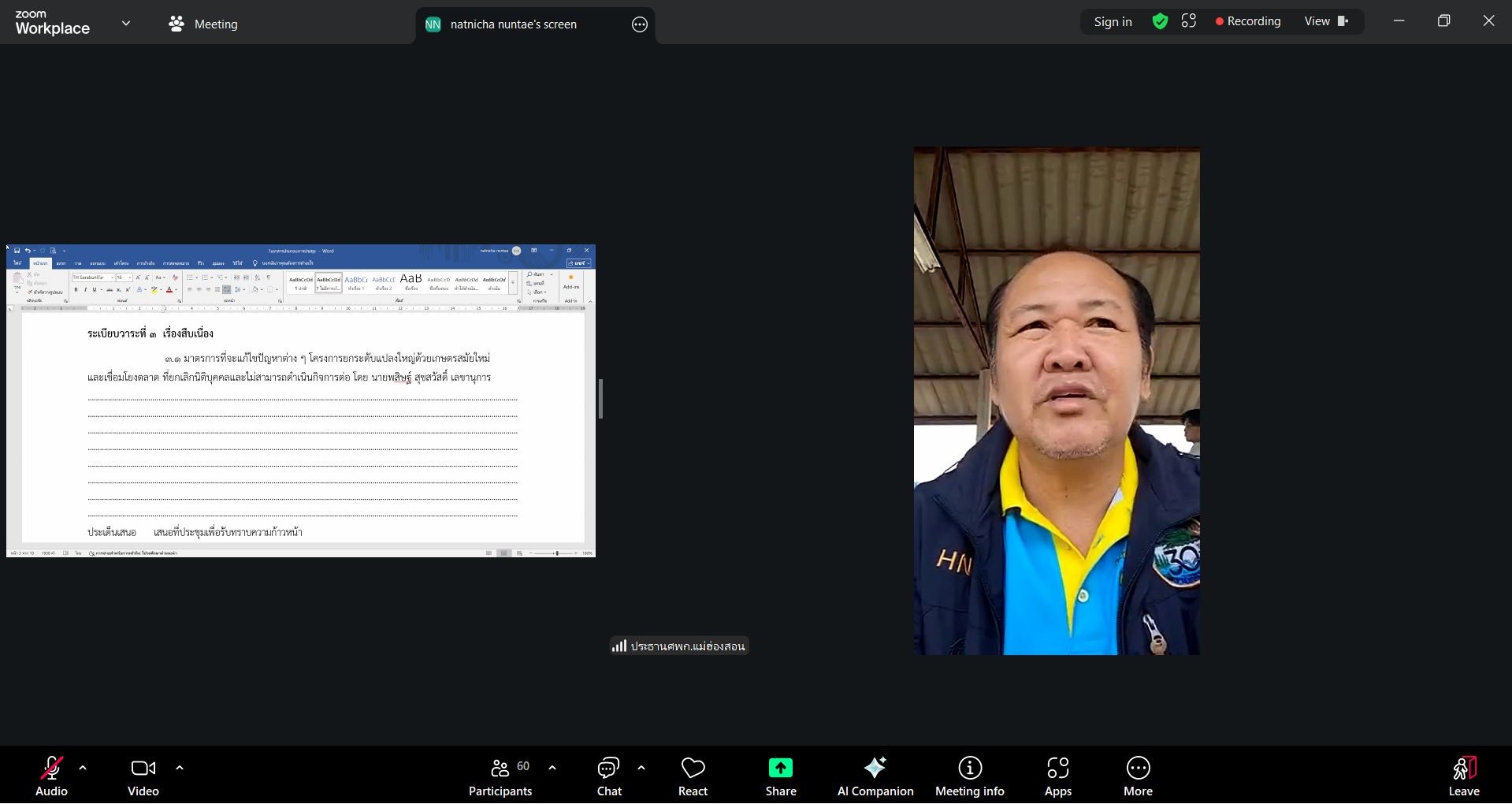Click the Recording indicator
The image size is (1512, 804).
[x=1247, y=21]
